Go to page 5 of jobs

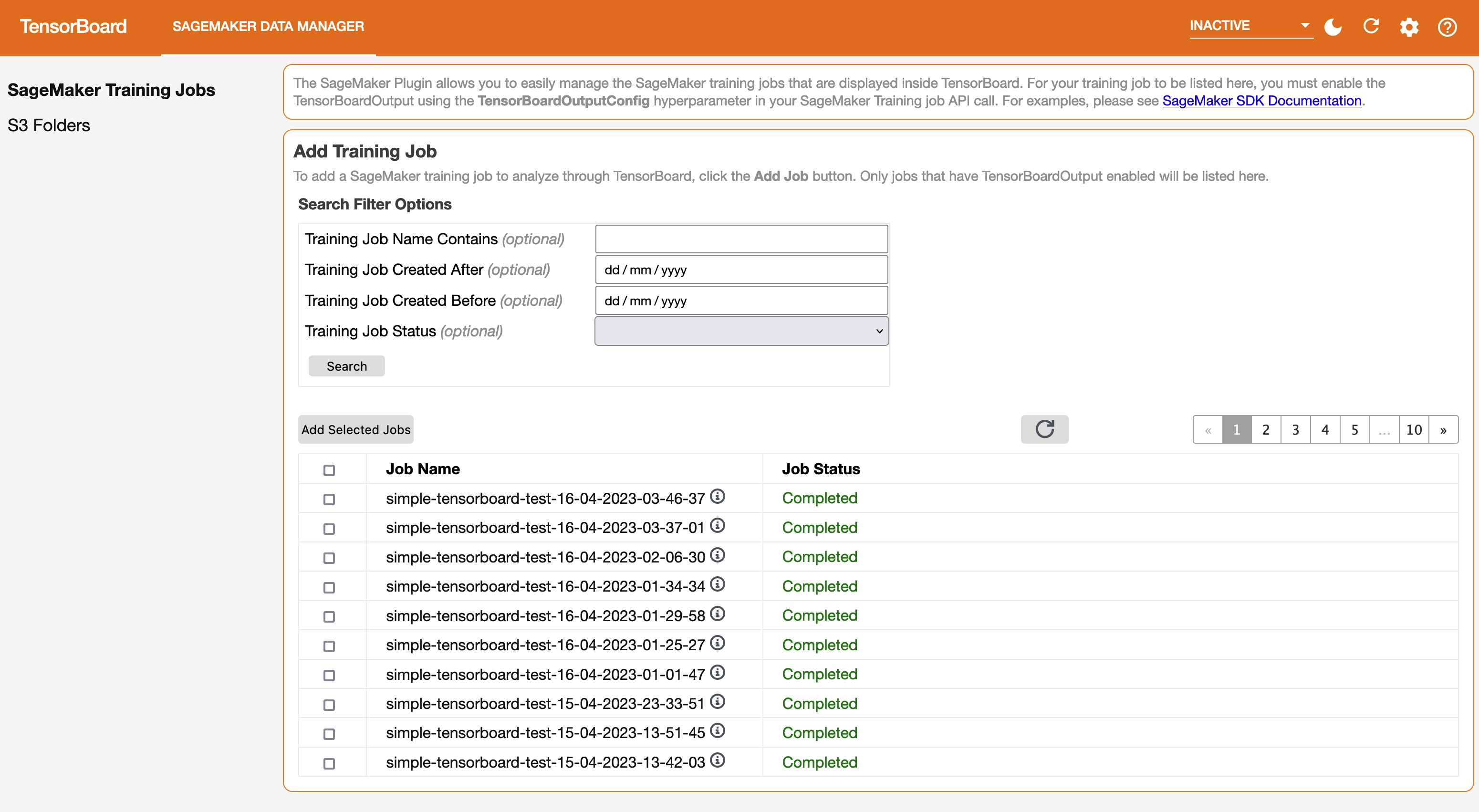tap(1355, 429)
